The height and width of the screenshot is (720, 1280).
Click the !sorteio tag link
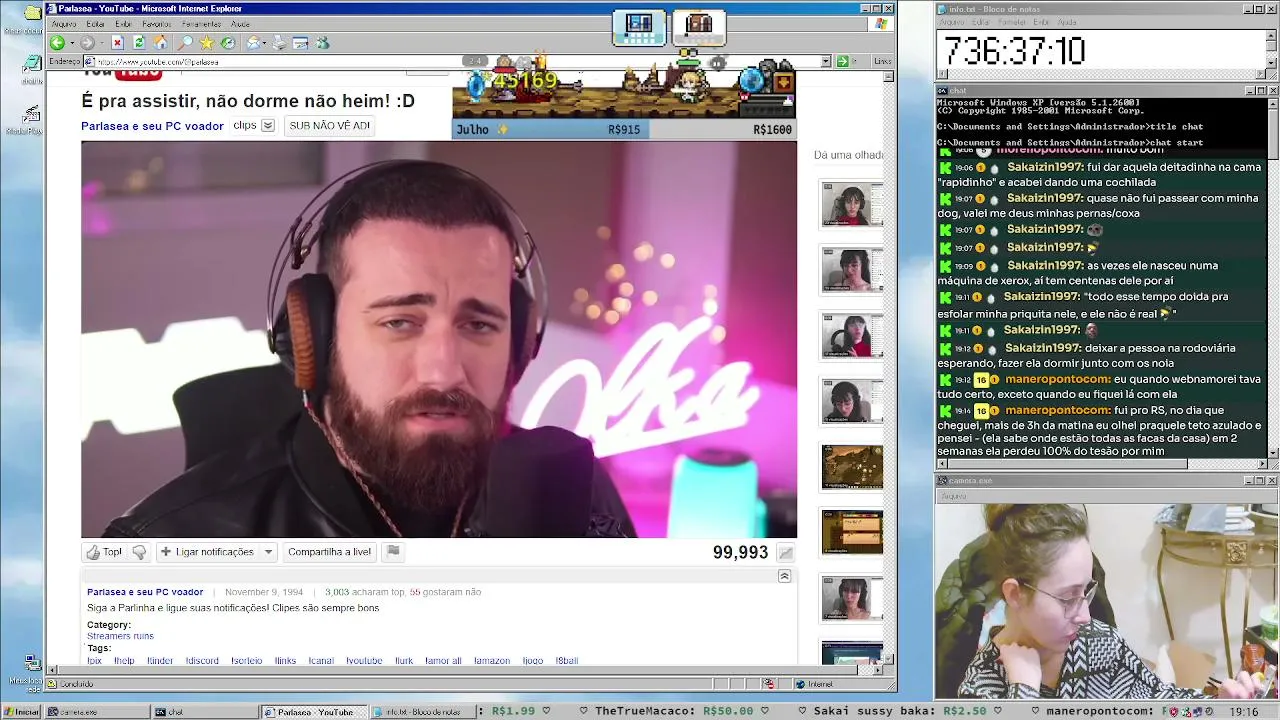pos(246,661)
